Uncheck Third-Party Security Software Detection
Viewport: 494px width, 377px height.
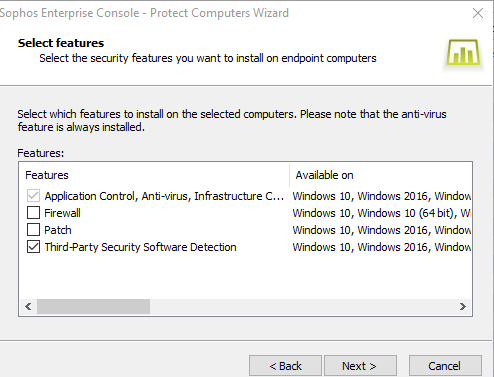33,247
